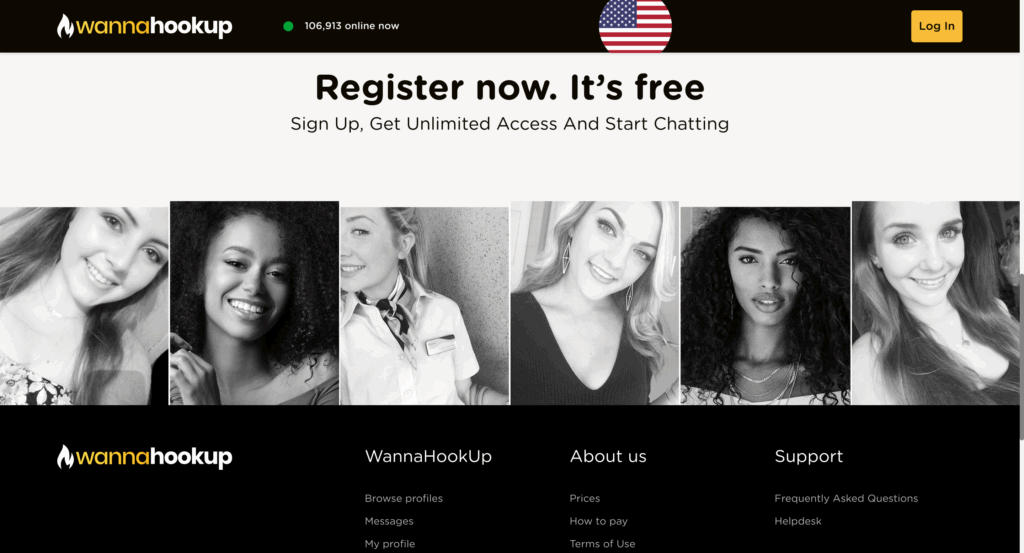Select photo of woman wearing layered necklaces

[765, 306]
